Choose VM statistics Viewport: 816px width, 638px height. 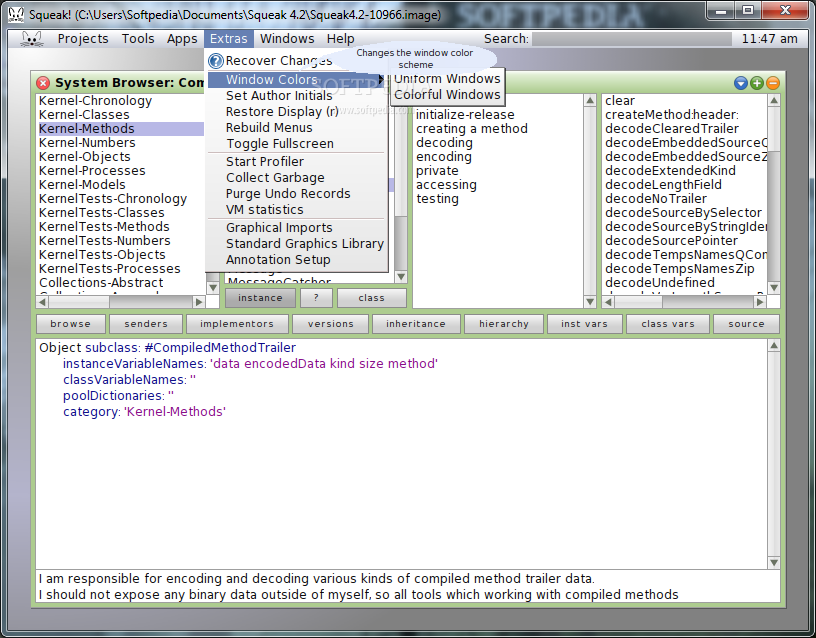point(297,210)
